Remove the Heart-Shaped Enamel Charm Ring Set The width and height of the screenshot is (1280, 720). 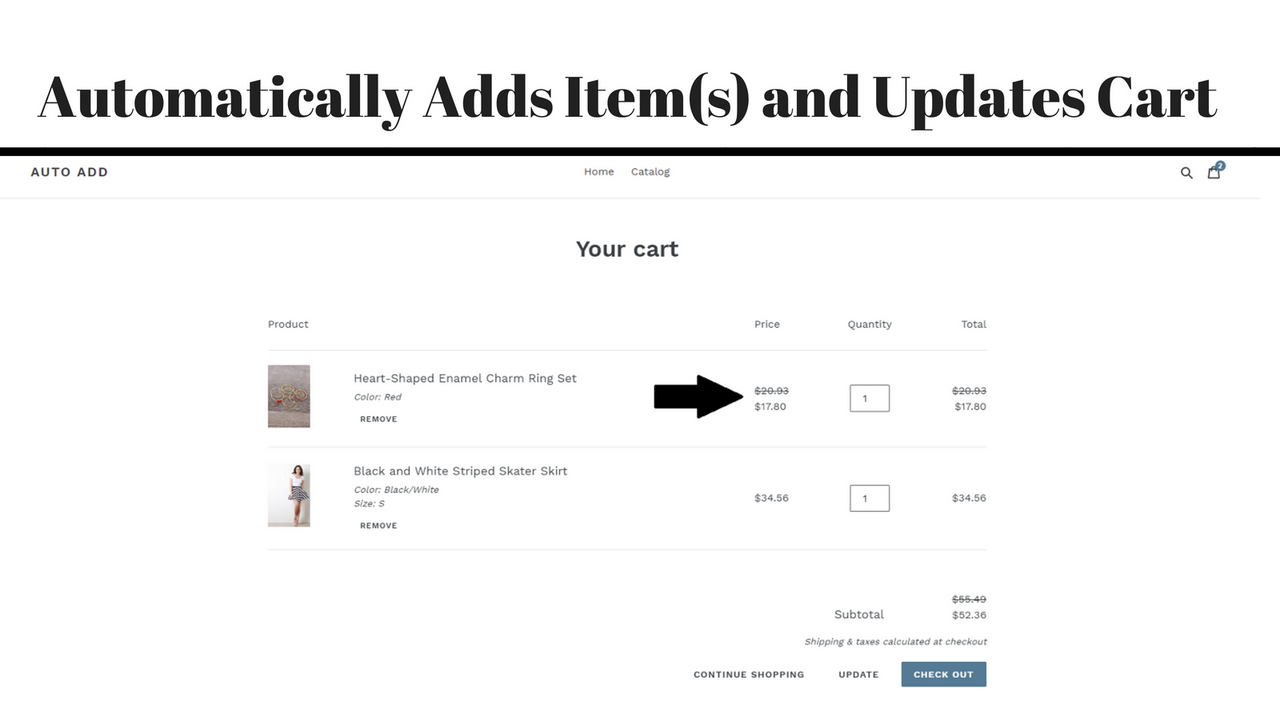(378, 419)
